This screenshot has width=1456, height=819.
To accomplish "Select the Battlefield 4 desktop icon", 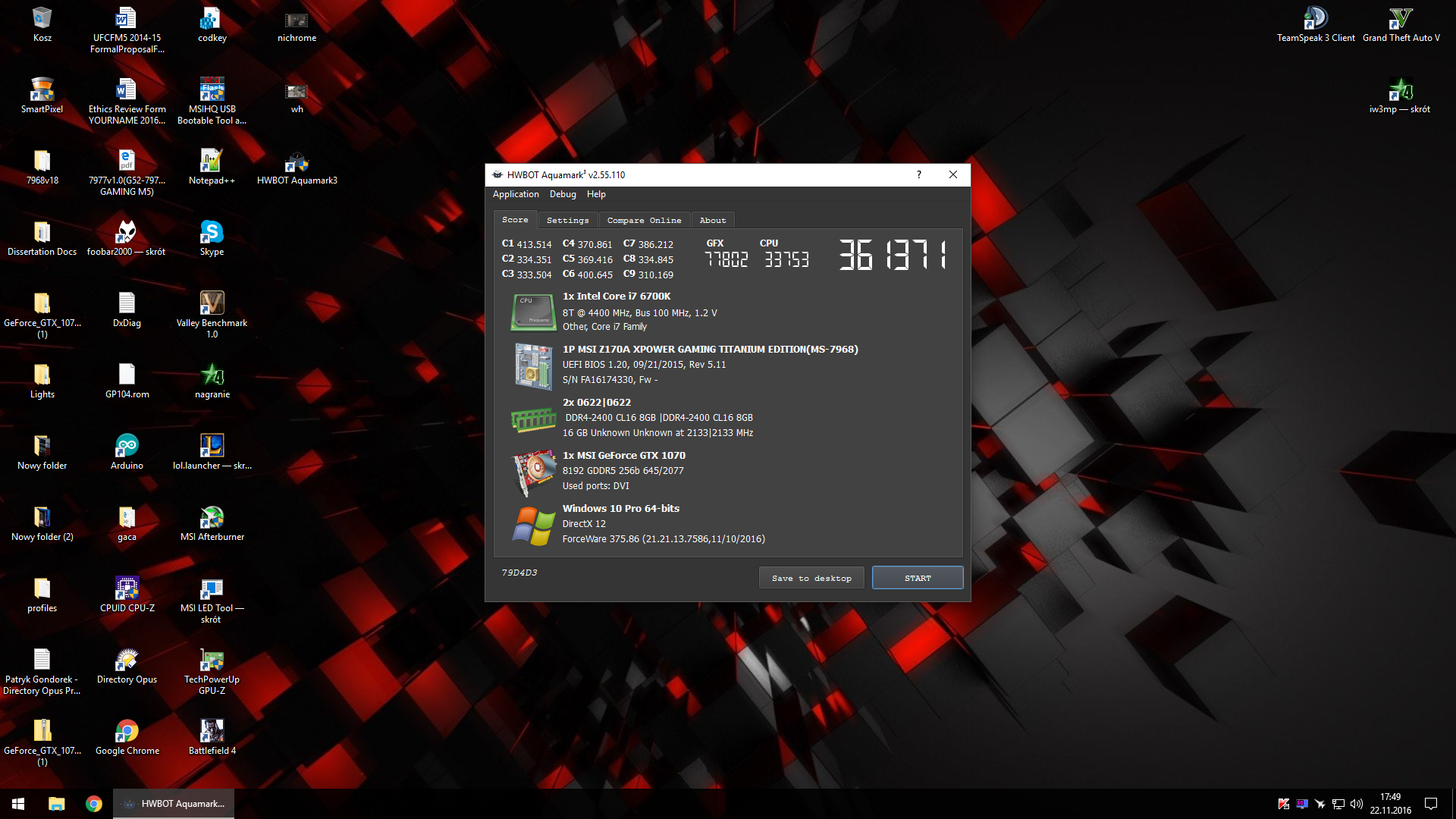I will pos(212,737).
